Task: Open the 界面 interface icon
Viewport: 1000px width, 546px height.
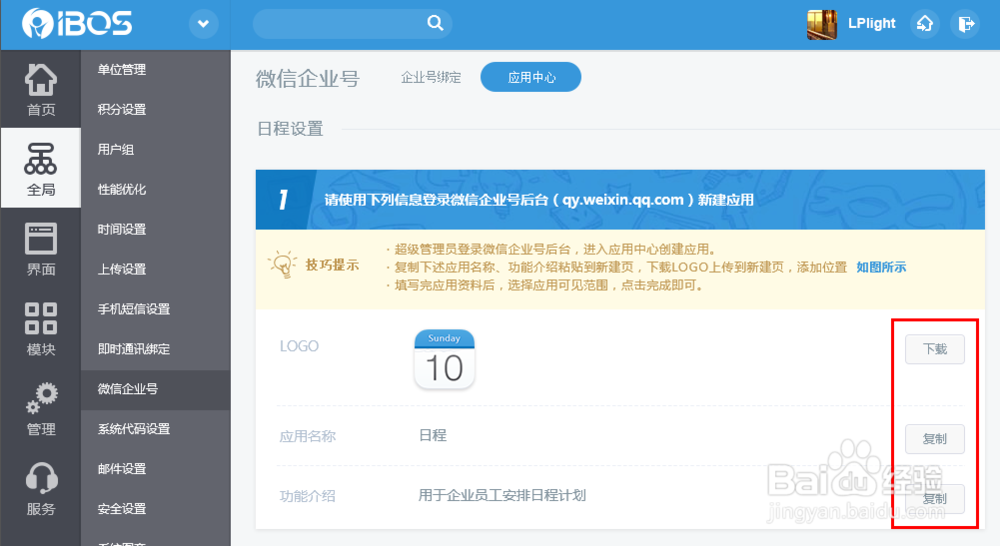Action: [40, 248]
